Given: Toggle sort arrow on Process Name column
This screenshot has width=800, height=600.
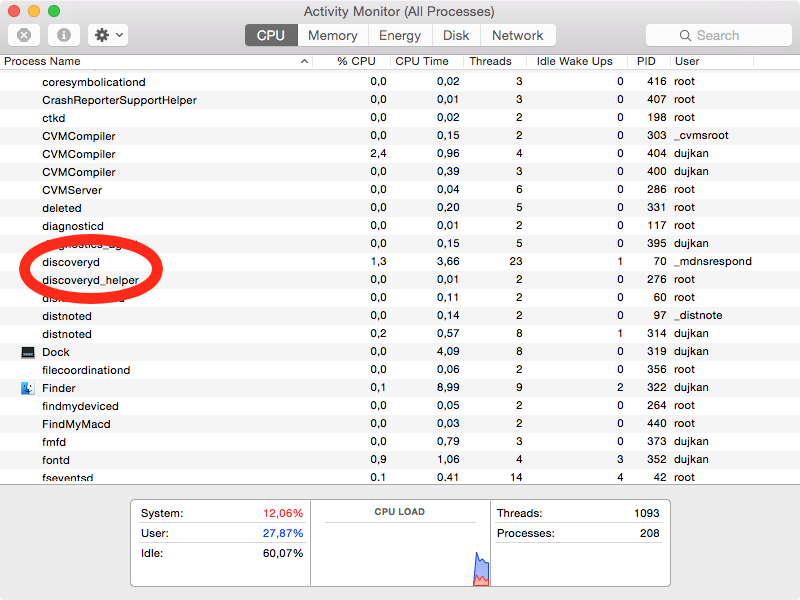Looking at the screenshot, I should click(x=304, y=61).
